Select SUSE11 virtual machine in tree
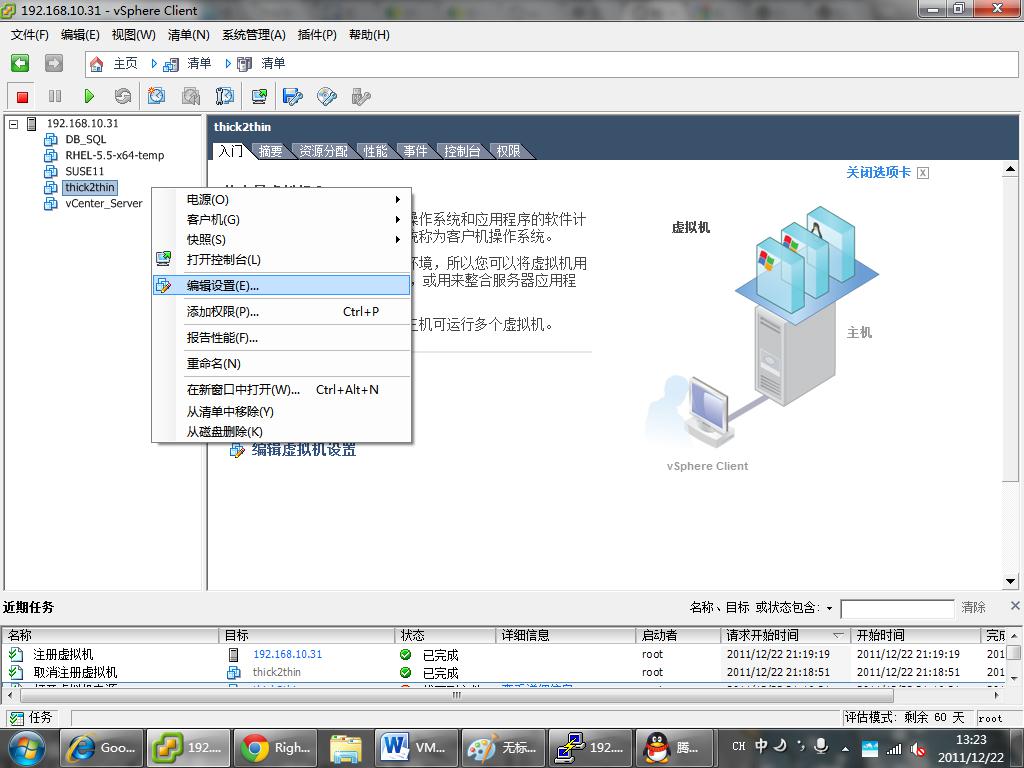 click(84, 171)
